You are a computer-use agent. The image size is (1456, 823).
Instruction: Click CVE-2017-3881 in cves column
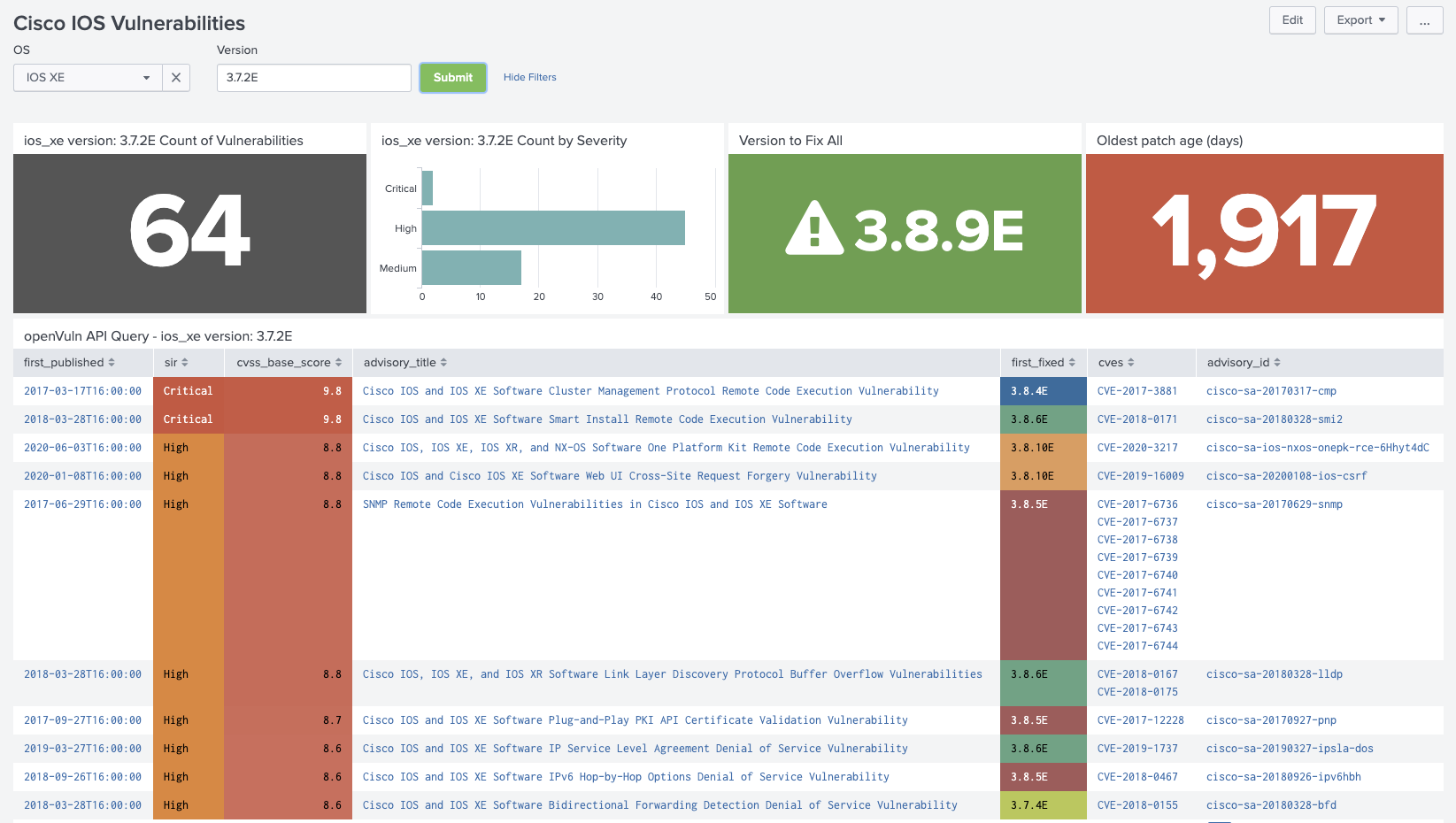click(x=1137, y=391)
